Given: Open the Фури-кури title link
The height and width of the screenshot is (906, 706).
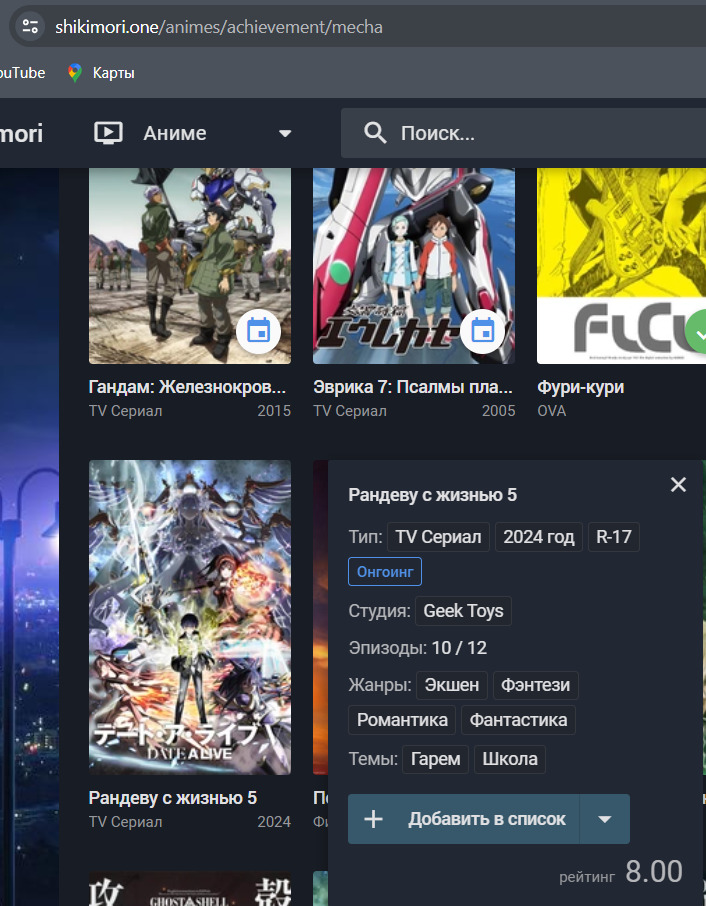Looking at the screenshot, I should [580, 387].
